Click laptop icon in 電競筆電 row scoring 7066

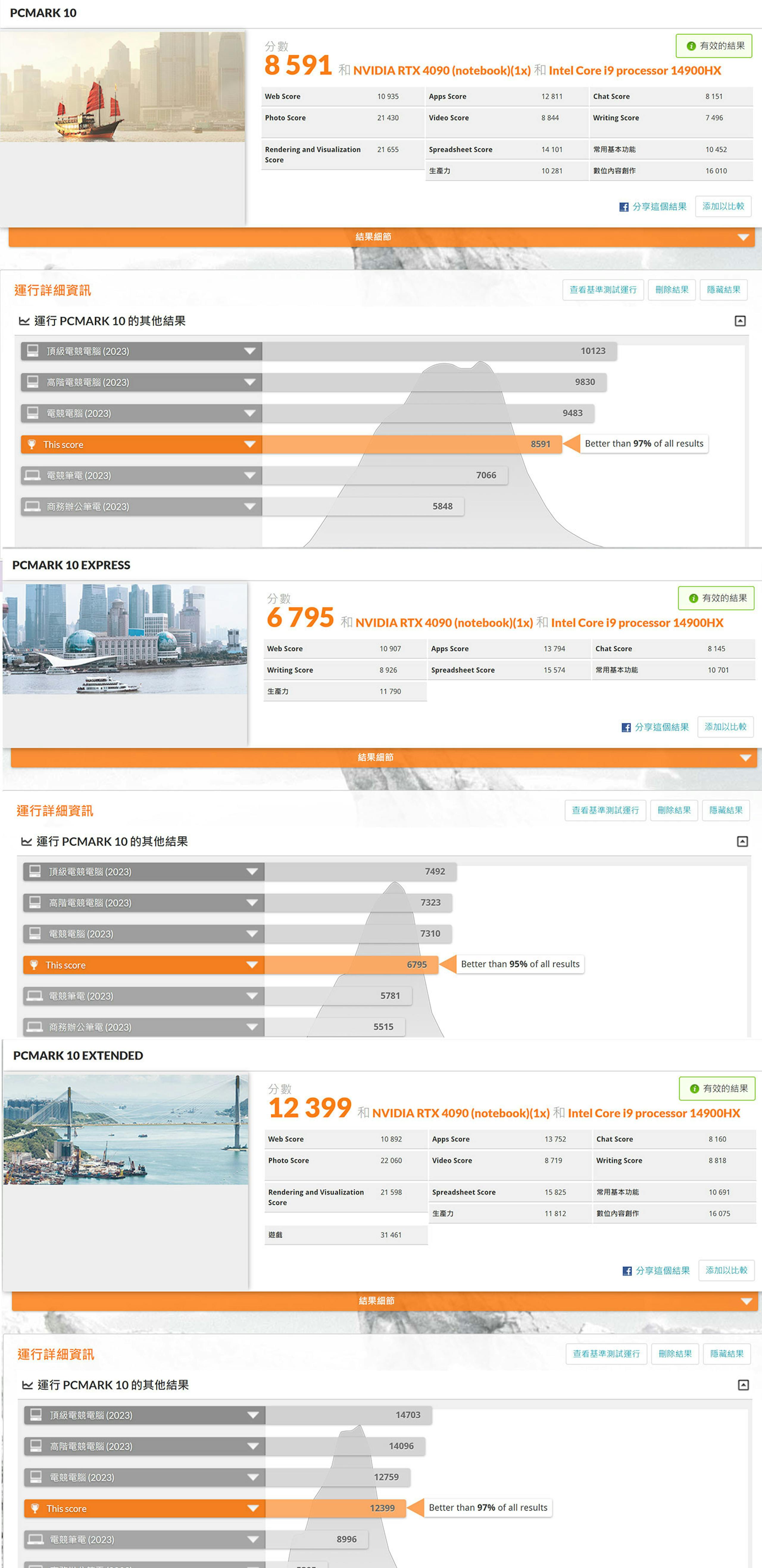(x=33, y=475)
